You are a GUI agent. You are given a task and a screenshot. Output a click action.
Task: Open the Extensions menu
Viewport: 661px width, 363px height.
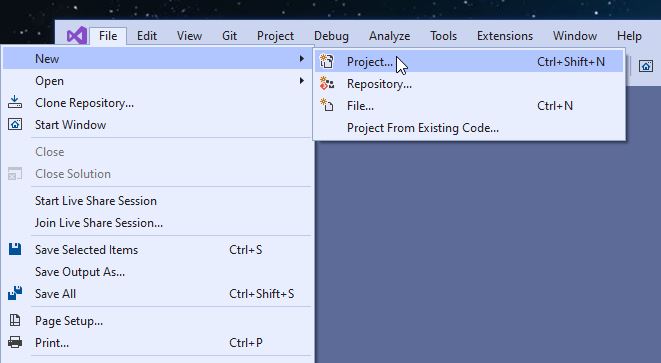(505, 36)
